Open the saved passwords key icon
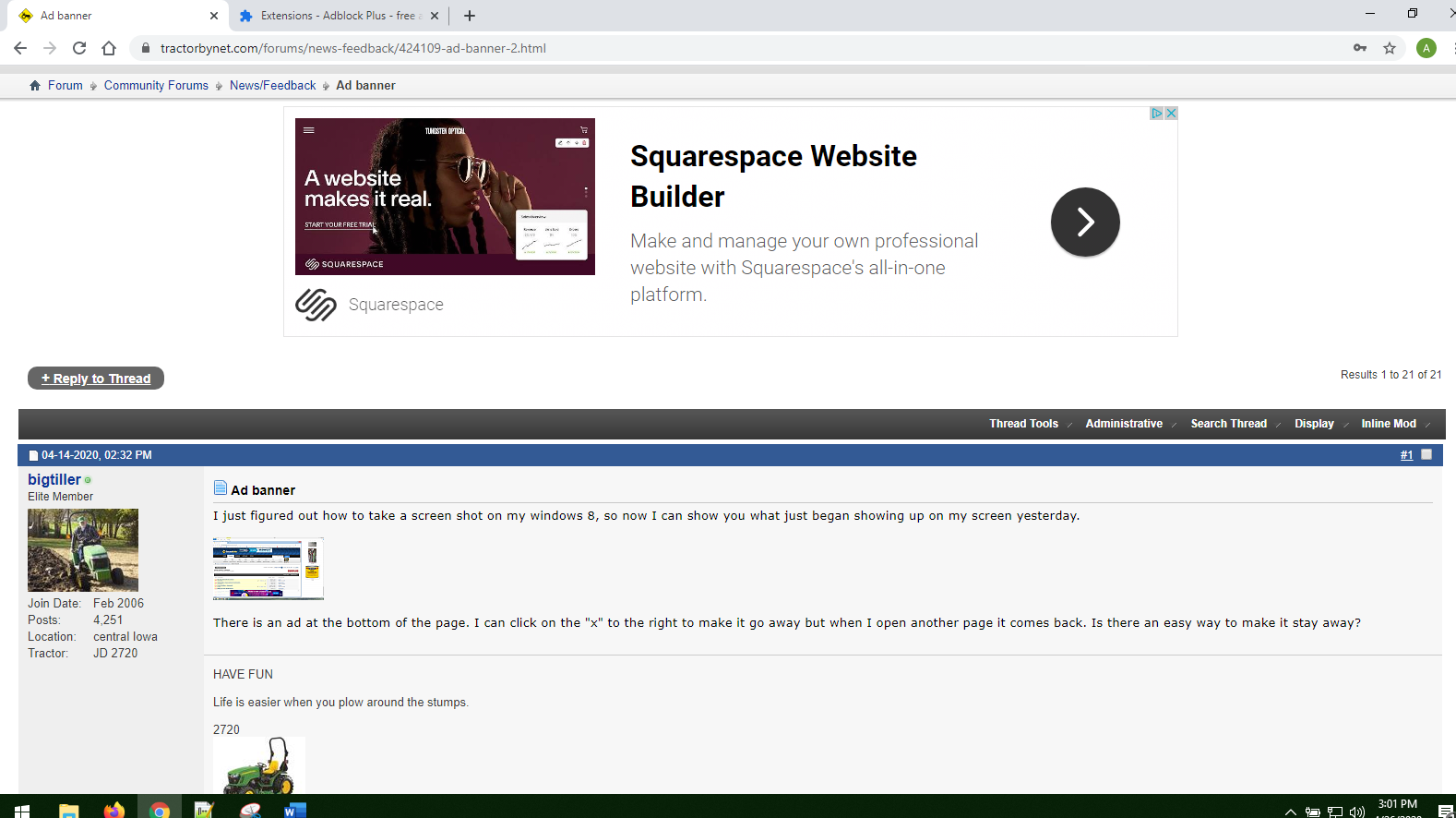The image size is (1456, 818). click(1359, 48)
